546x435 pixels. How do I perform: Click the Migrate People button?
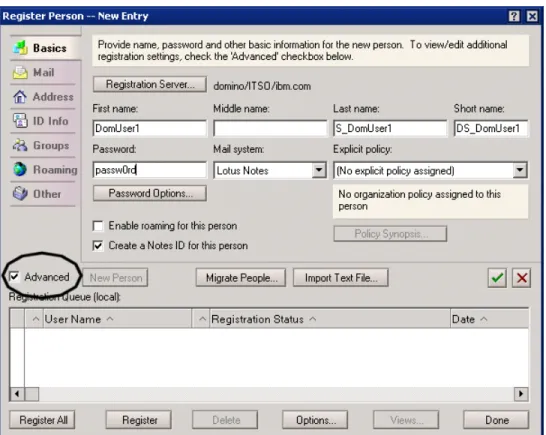pyautogui.click(x=241, y=278)
